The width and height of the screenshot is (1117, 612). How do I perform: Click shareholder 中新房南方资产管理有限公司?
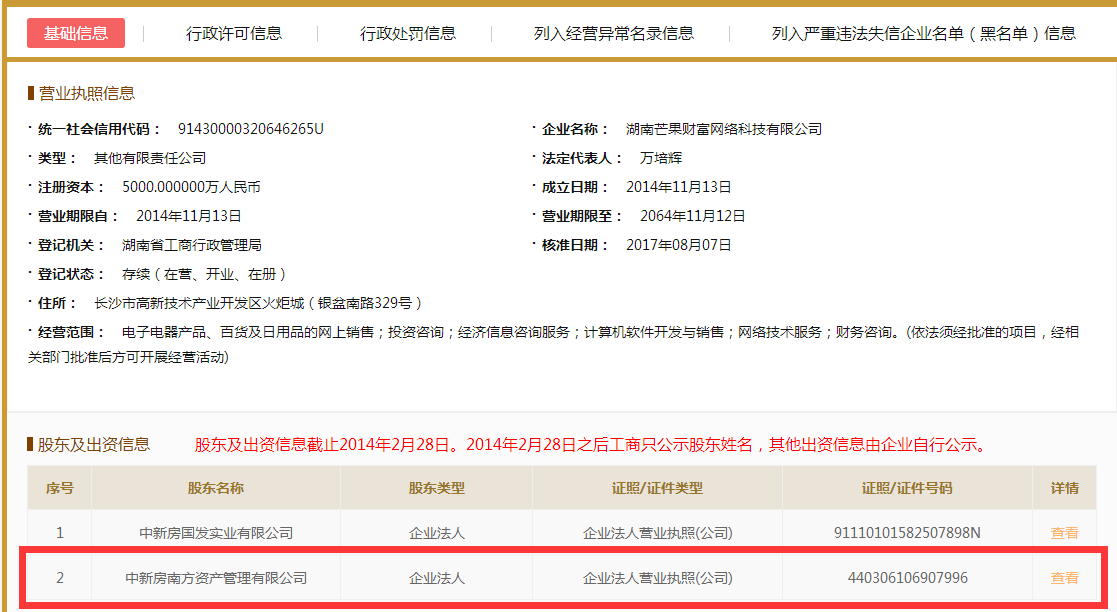(216, 578)
